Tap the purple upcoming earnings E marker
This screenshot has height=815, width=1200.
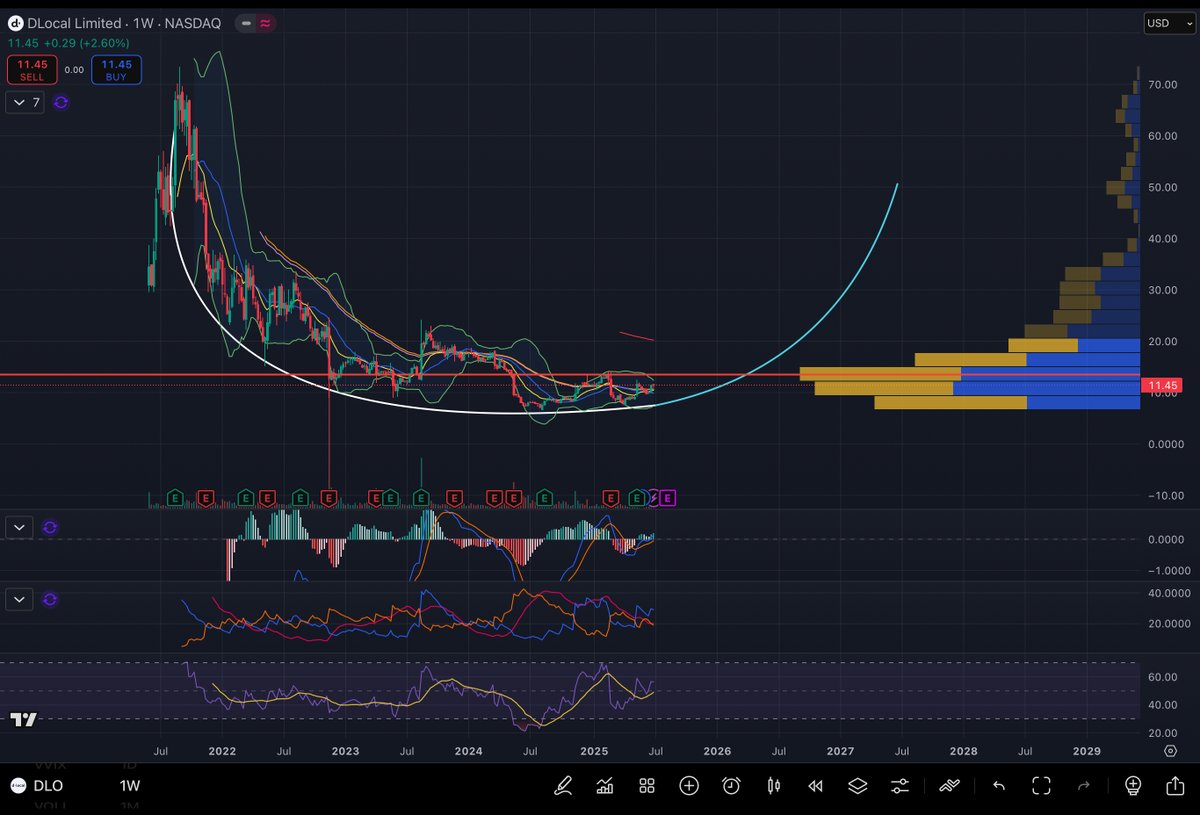[x=668, y=497]
